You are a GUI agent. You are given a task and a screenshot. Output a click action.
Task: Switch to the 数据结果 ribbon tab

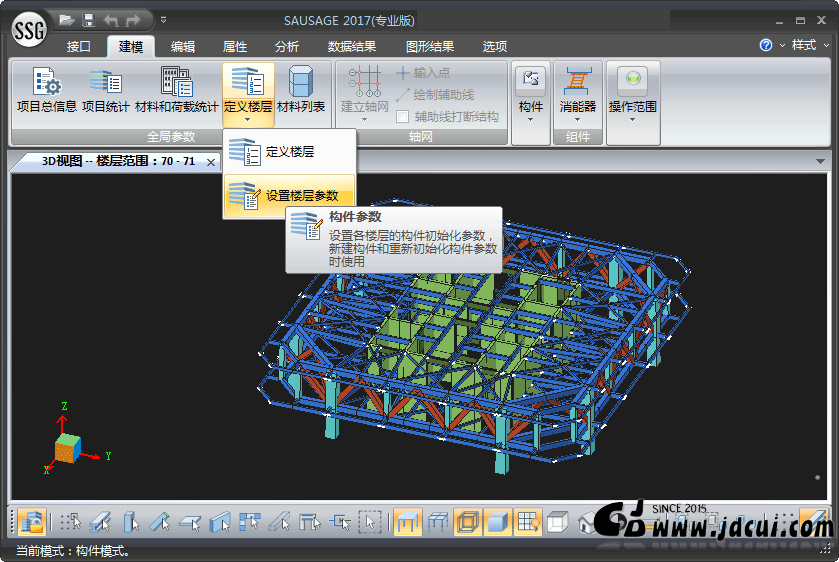point(352,47)
